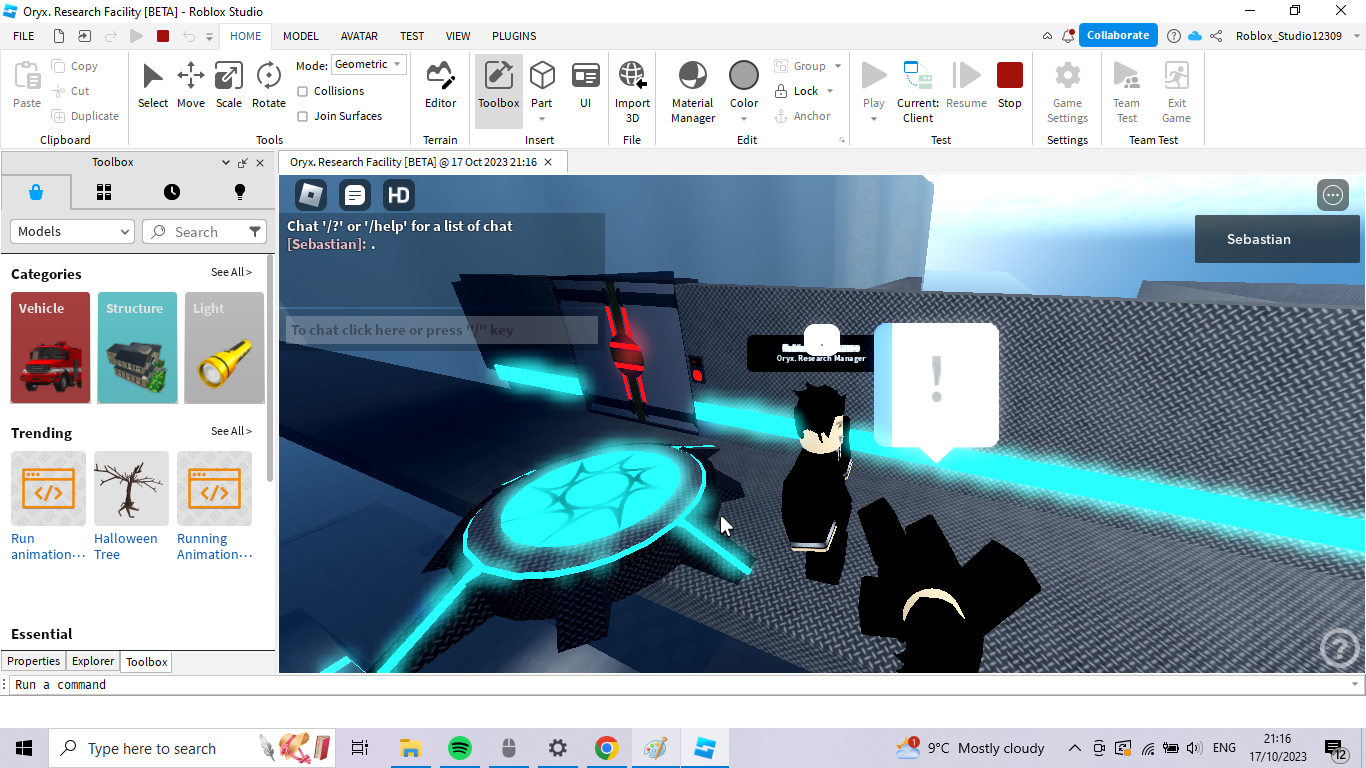Switch to the Properties panel tab
The height and width of the screenshot is (768, 1366).
coord(34,661)
